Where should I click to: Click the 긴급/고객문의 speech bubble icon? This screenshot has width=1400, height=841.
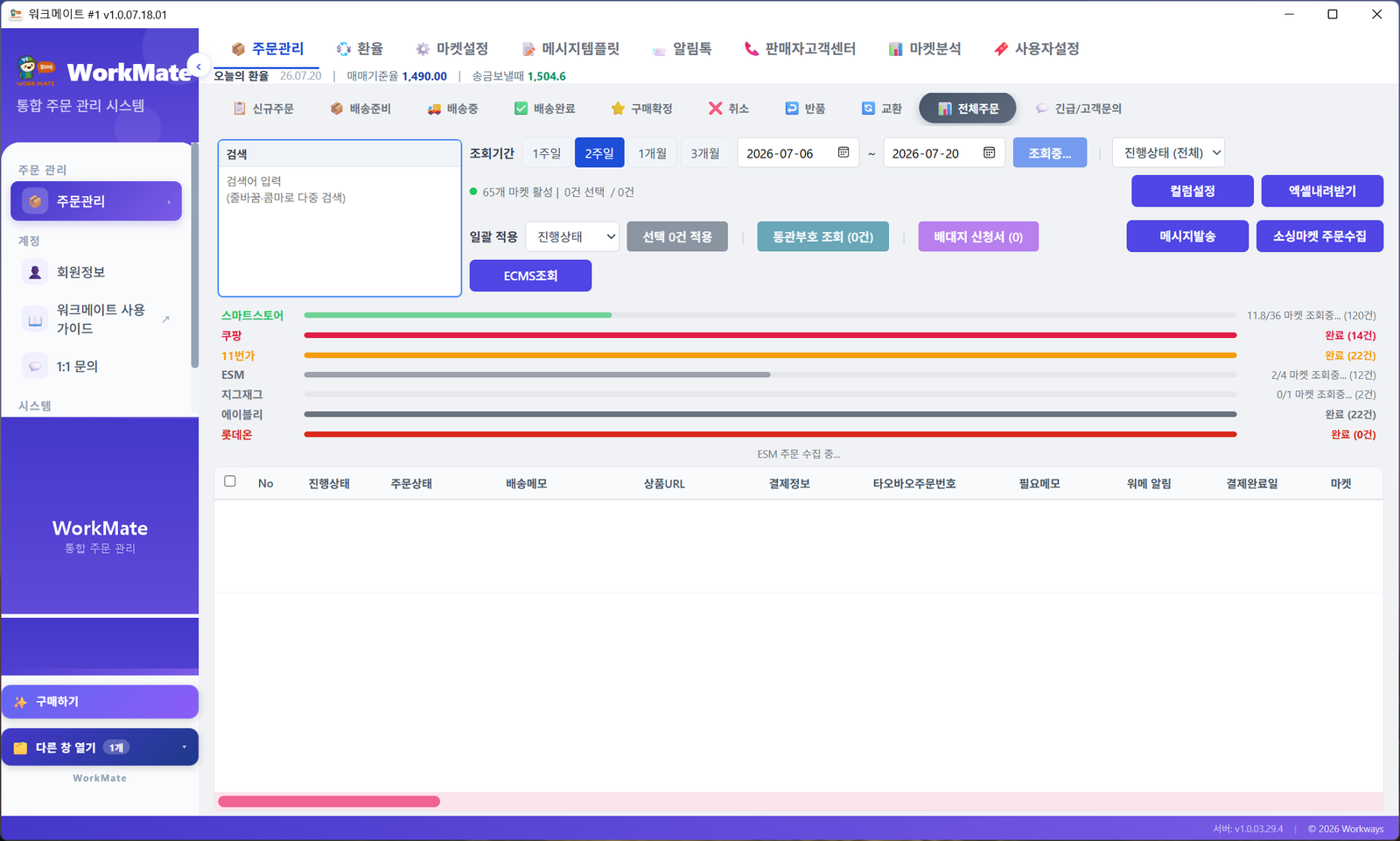coord(1041,109)
